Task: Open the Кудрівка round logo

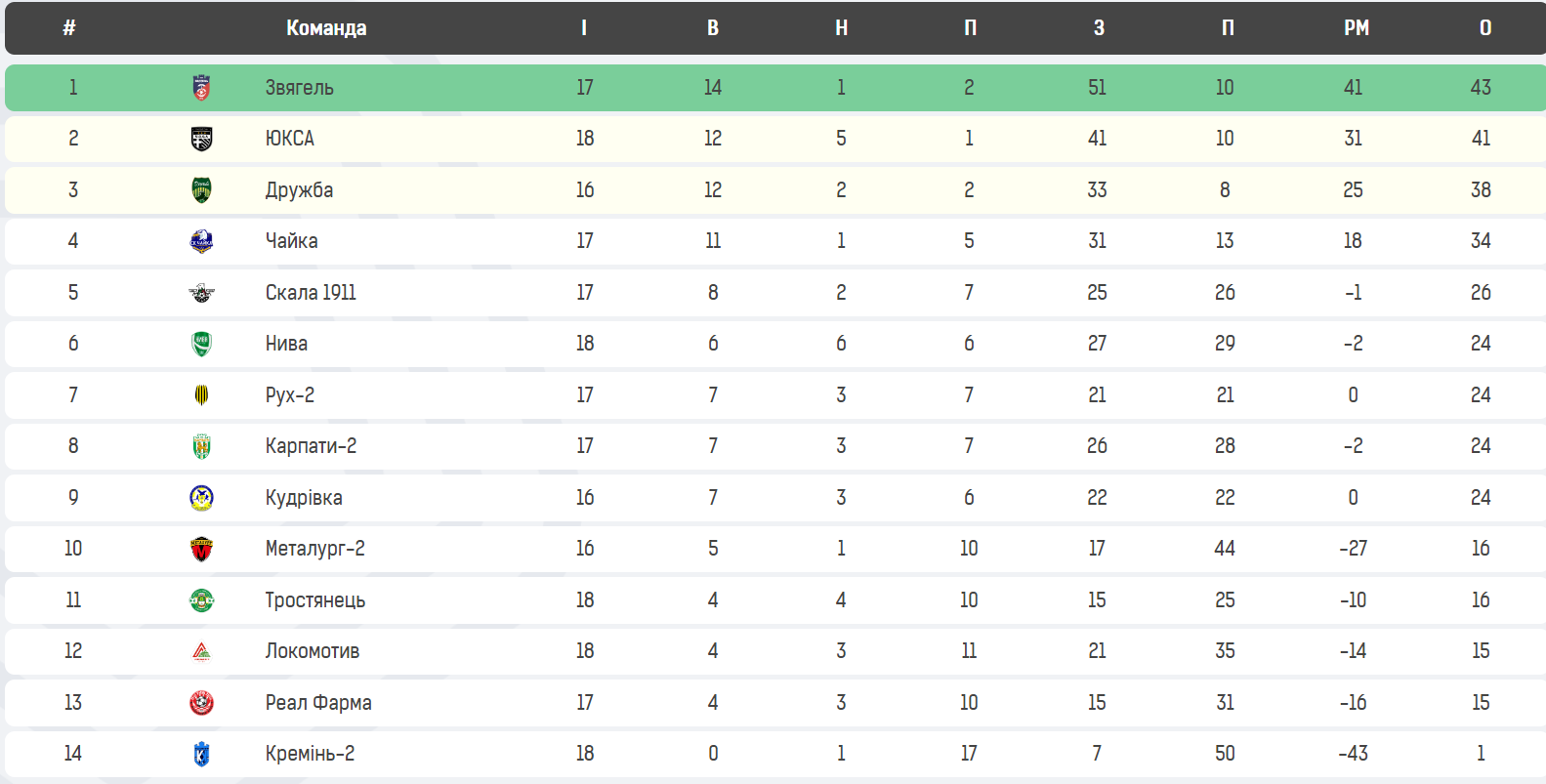Action: pos(201,498)
